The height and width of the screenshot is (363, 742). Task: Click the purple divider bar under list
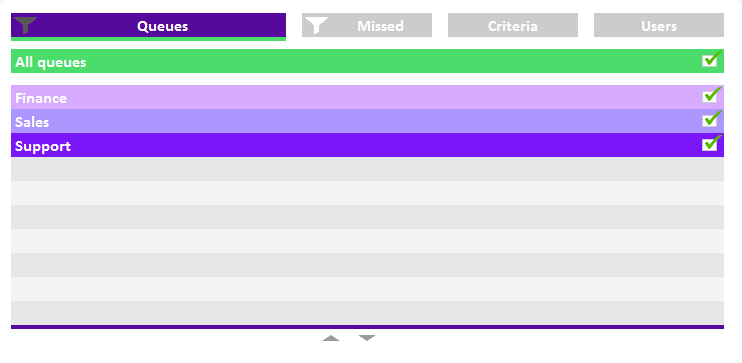click(367, 327)
